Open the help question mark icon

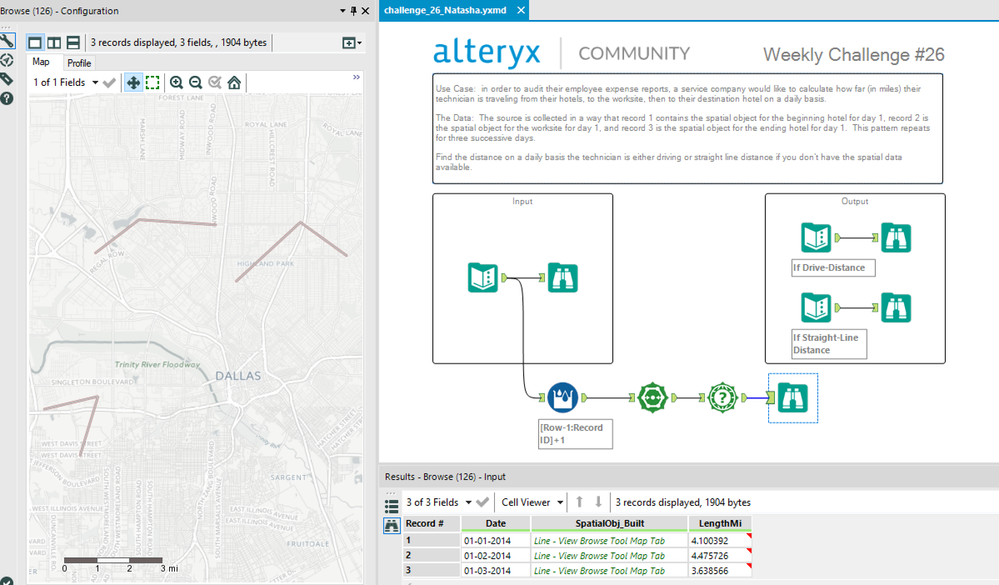6,98
